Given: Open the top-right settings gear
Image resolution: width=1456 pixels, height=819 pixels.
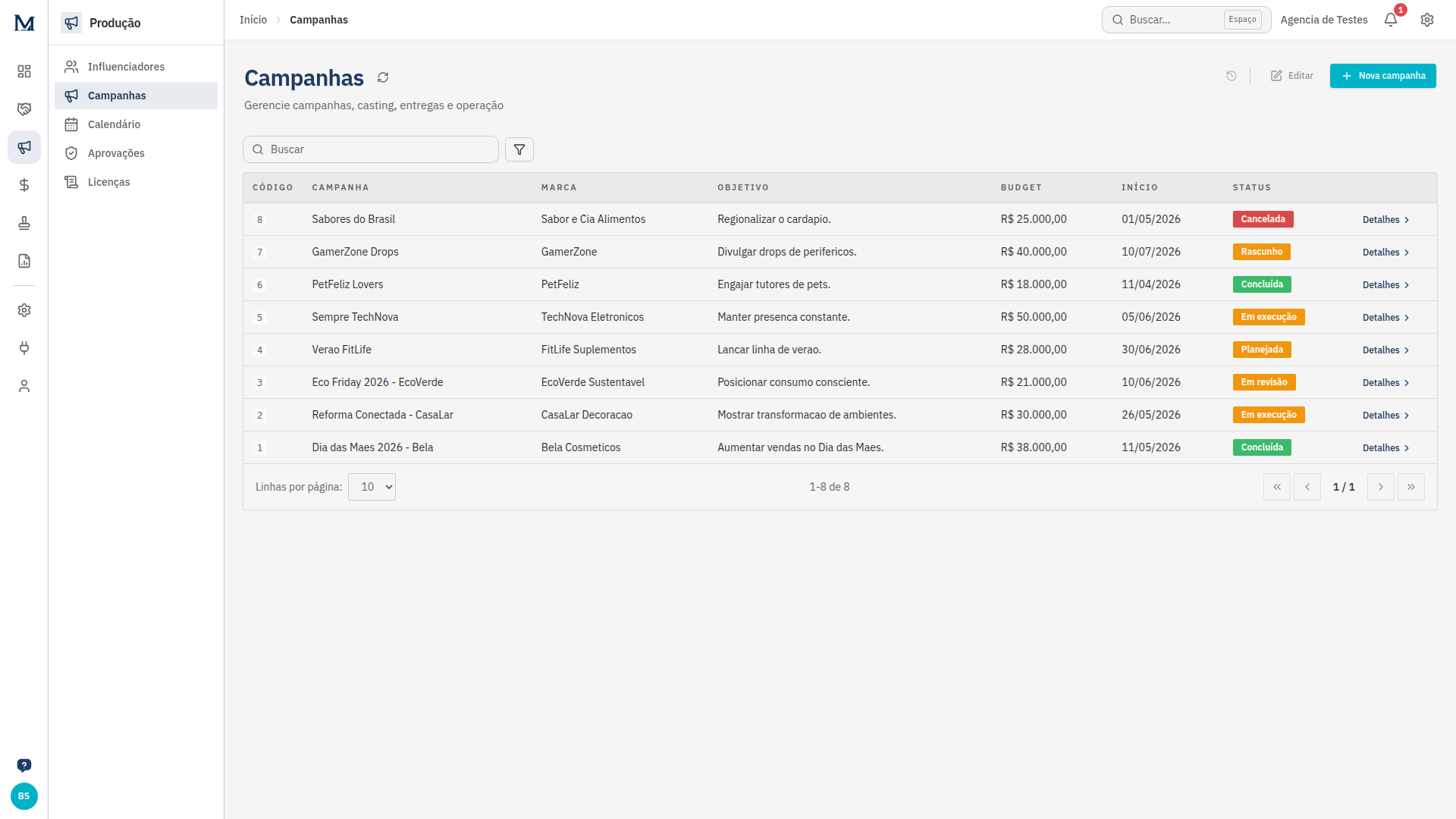Looking at the screenshot, I should coord(1427,20).
